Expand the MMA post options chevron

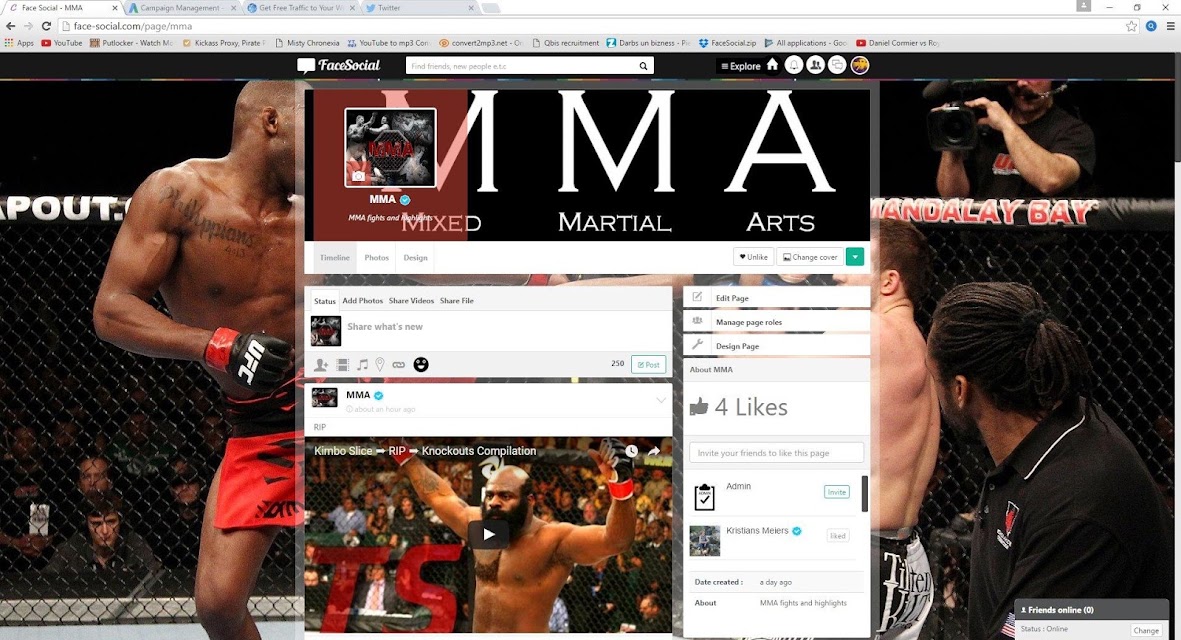point(661,401)
